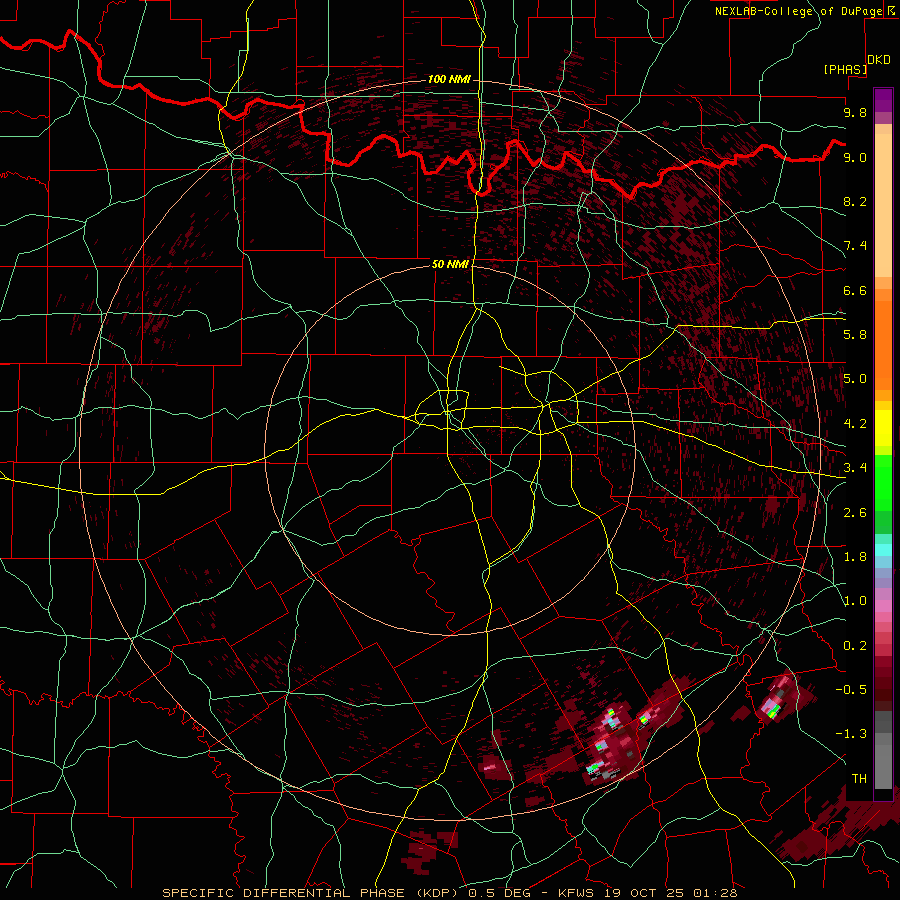Click the 6.6 scale value
900x900 pixels.
tap(855, 291)
